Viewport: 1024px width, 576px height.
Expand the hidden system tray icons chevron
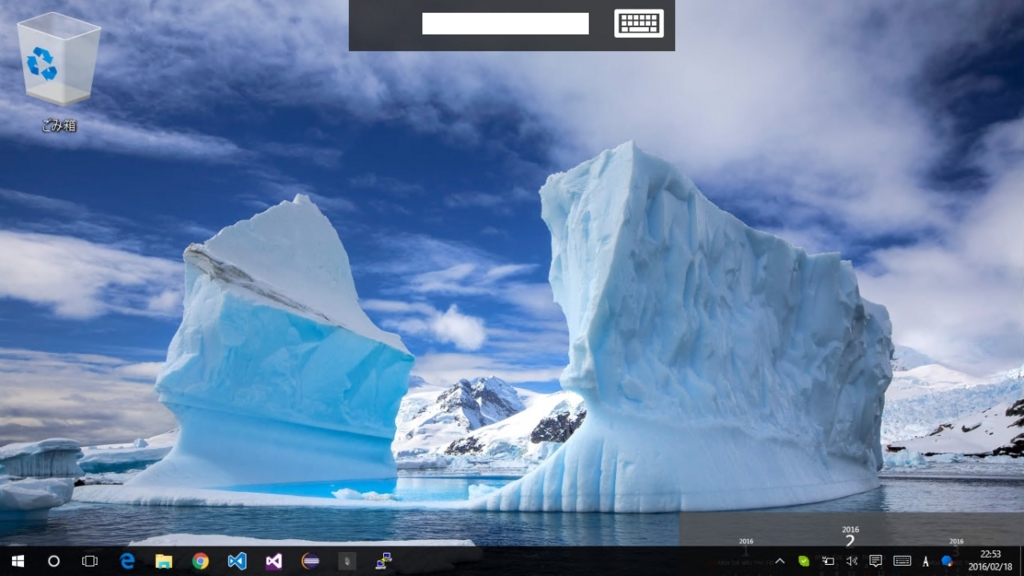click(780, 561)
